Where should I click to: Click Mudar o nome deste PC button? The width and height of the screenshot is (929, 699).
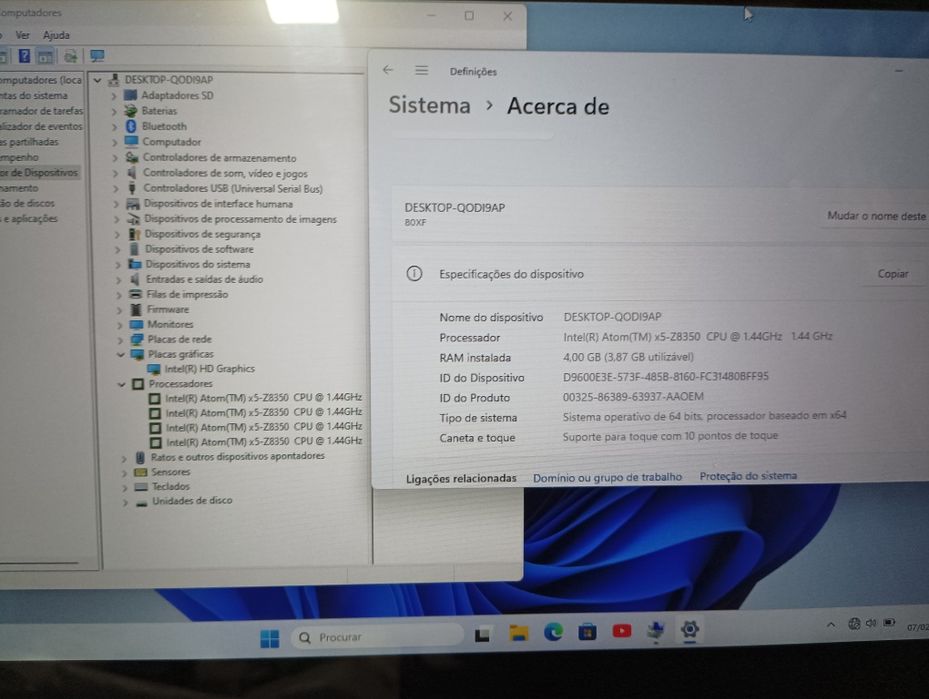pyautogui.click(x=876, y=216)
